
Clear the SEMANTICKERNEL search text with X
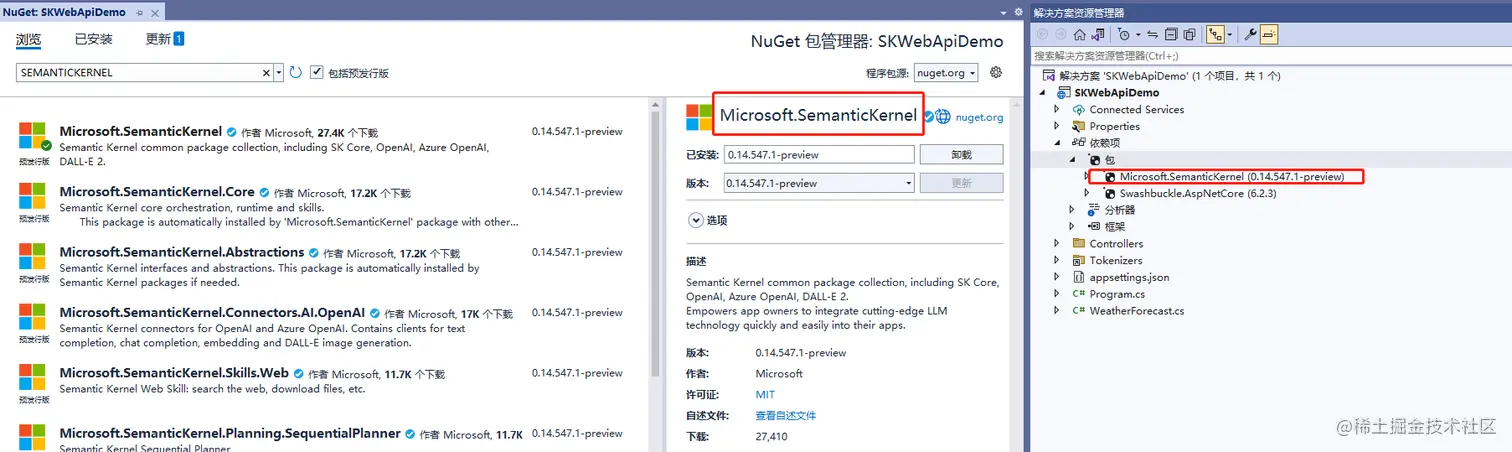(x=267, y=72)
